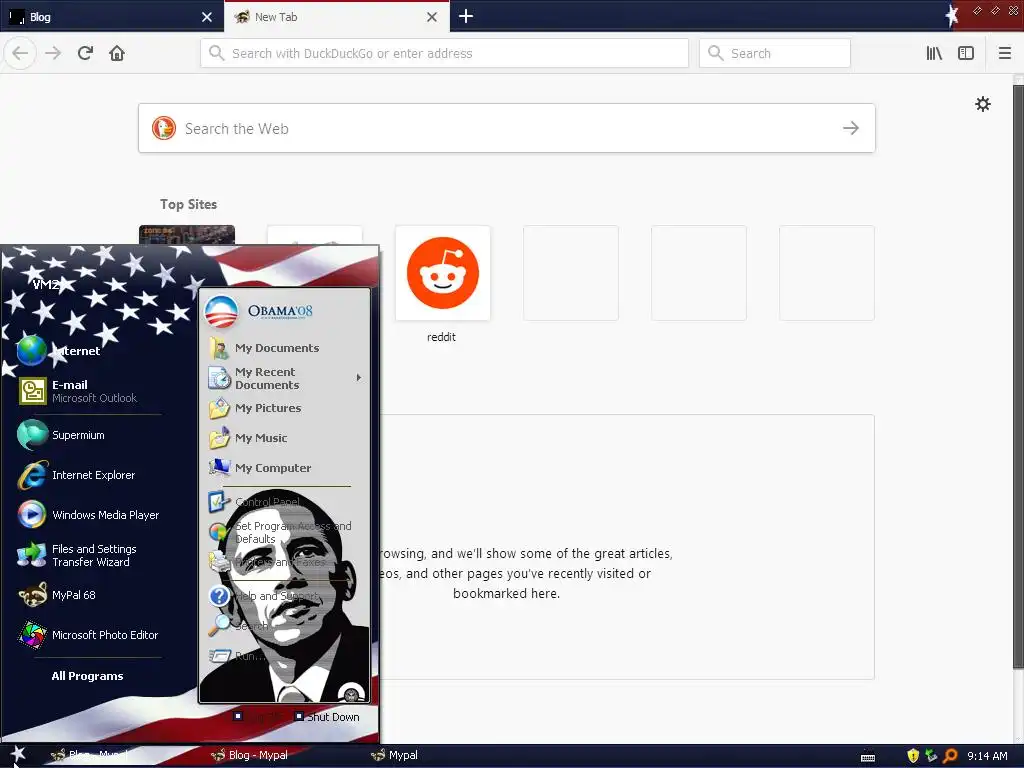
Task: Close the Blog tab with its X
Action: coord(206,17)
